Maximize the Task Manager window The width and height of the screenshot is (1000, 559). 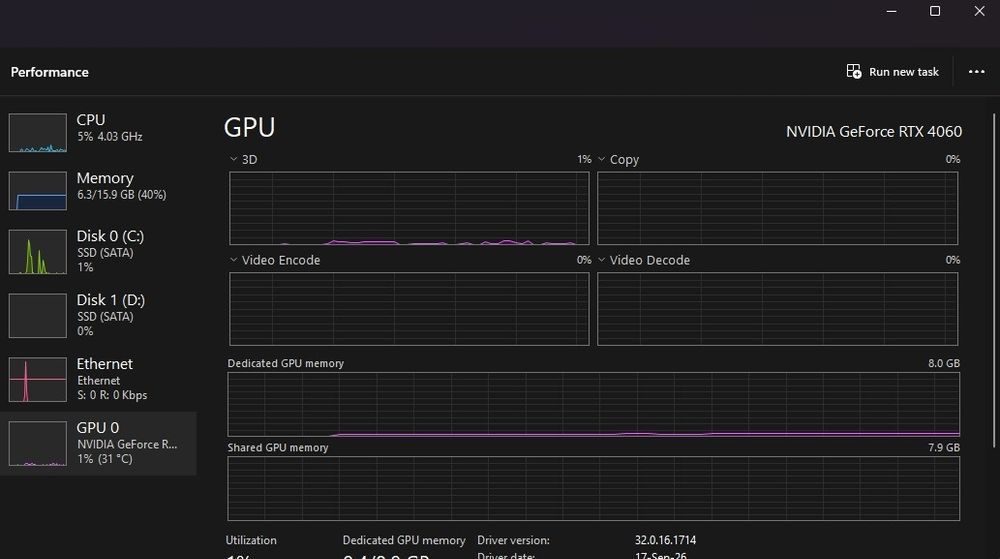tap(935, 11)
